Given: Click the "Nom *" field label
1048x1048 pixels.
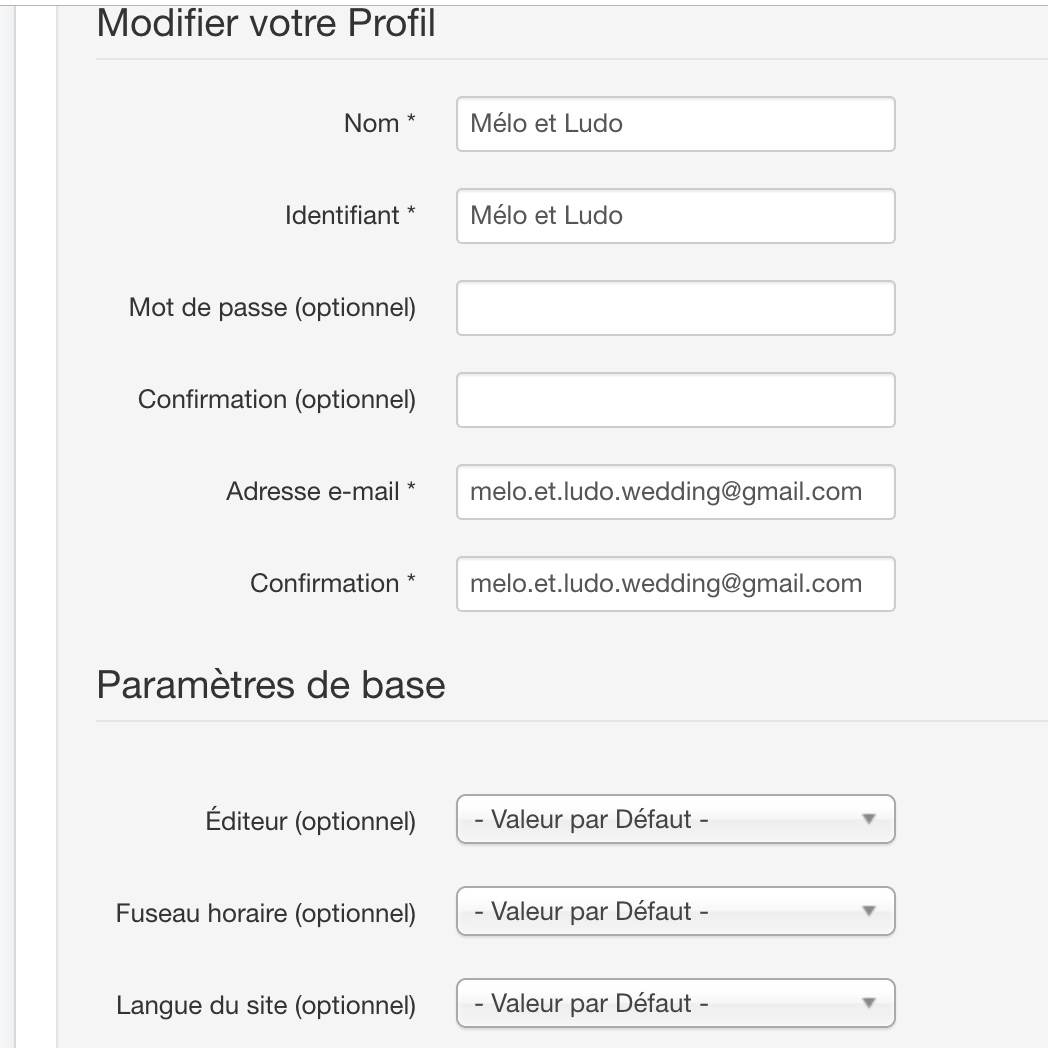Looking at the screenshot, I should tap(379, 124).
